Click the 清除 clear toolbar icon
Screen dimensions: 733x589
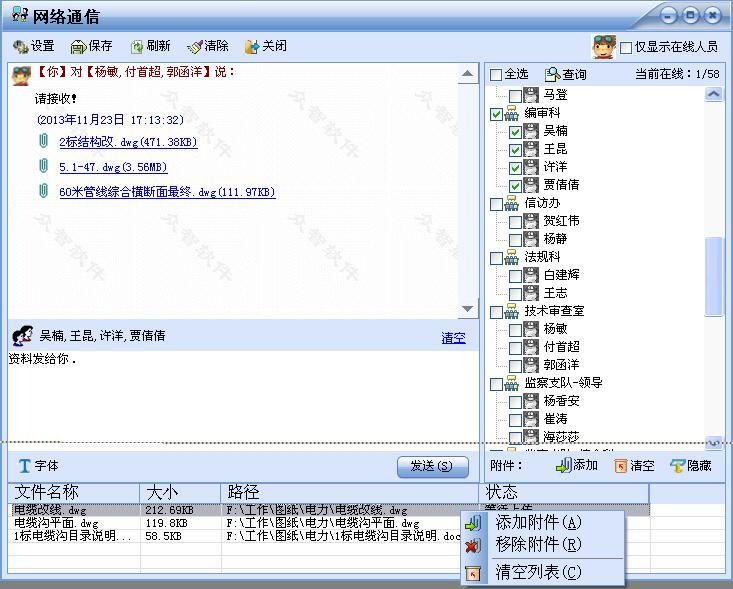(195, 46)
